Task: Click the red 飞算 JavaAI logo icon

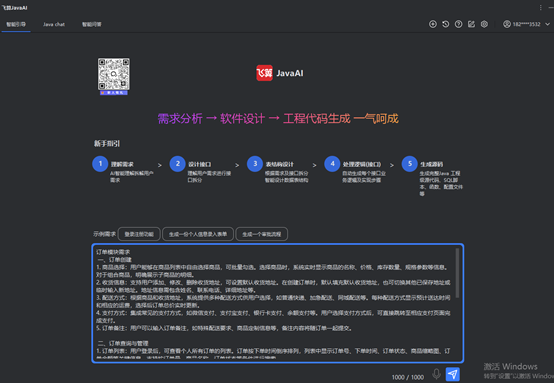Action: point(264,73)
